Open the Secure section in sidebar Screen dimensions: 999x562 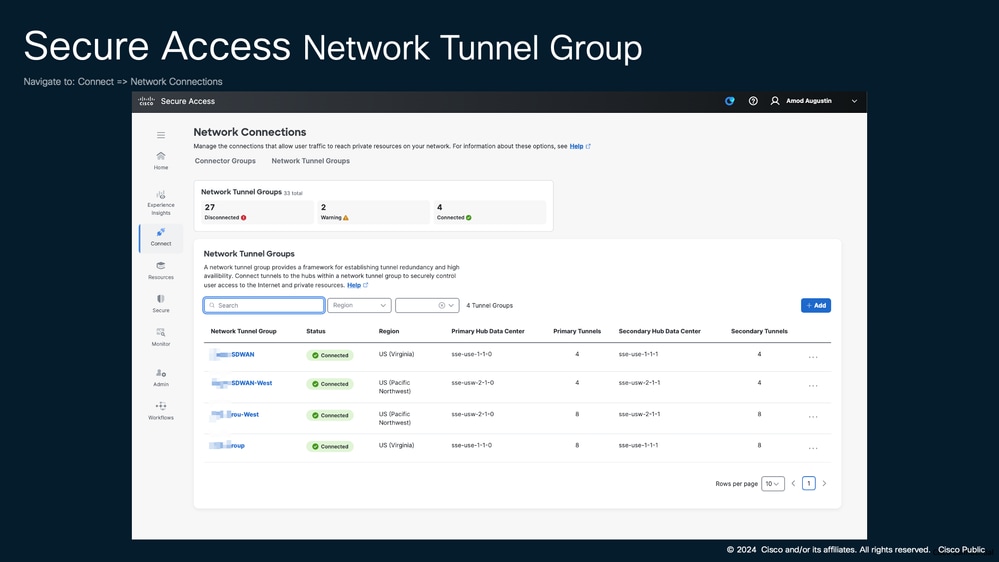point(161,304)
